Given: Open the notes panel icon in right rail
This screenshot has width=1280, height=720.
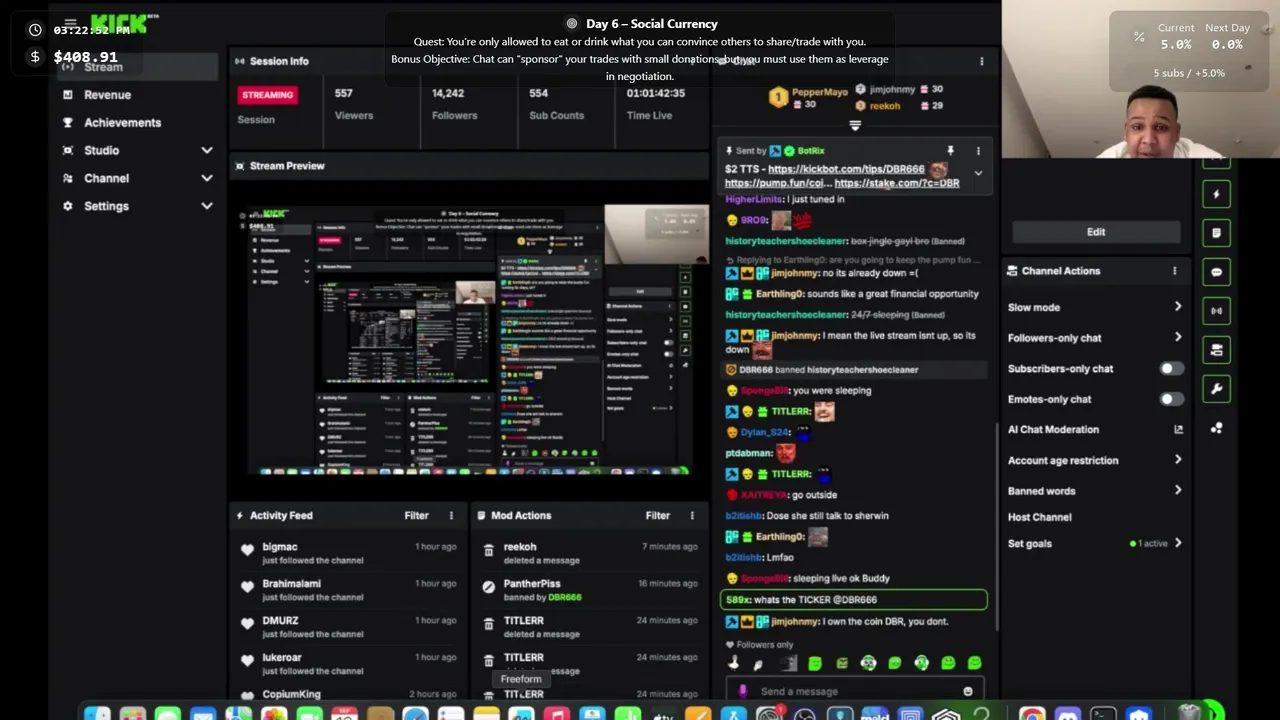Looking at the screenshot, I should pos(1216,233).
